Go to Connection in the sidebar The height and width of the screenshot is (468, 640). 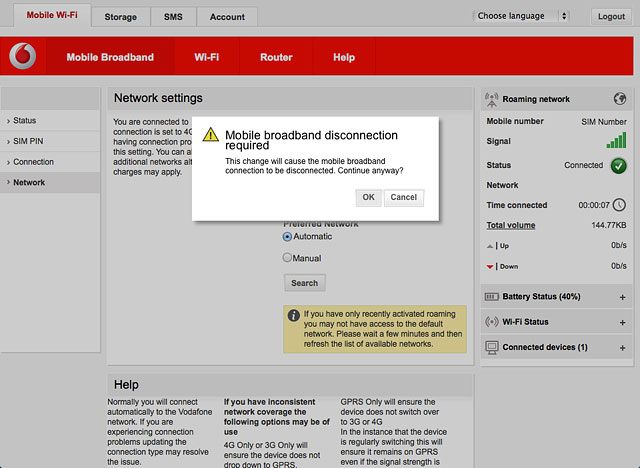click(x=50, y=162)
